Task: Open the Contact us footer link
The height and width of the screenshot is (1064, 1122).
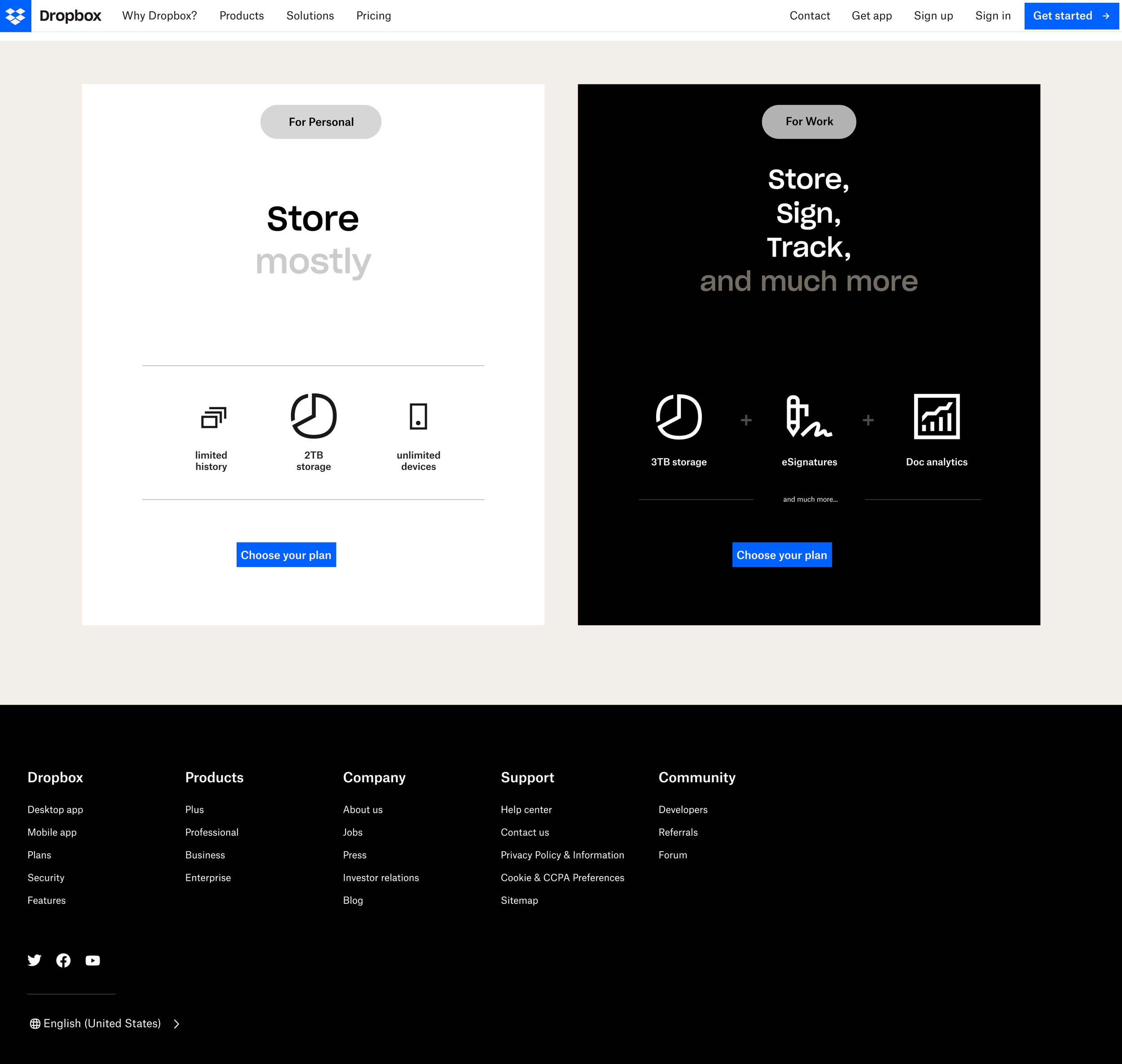Action: click(x=525, y=832)
